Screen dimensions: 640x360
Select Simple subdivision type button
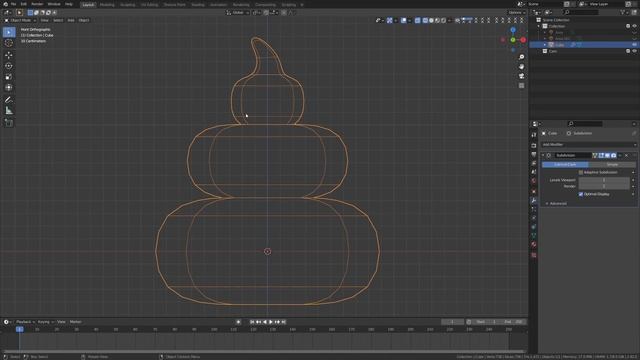(612, 164)
